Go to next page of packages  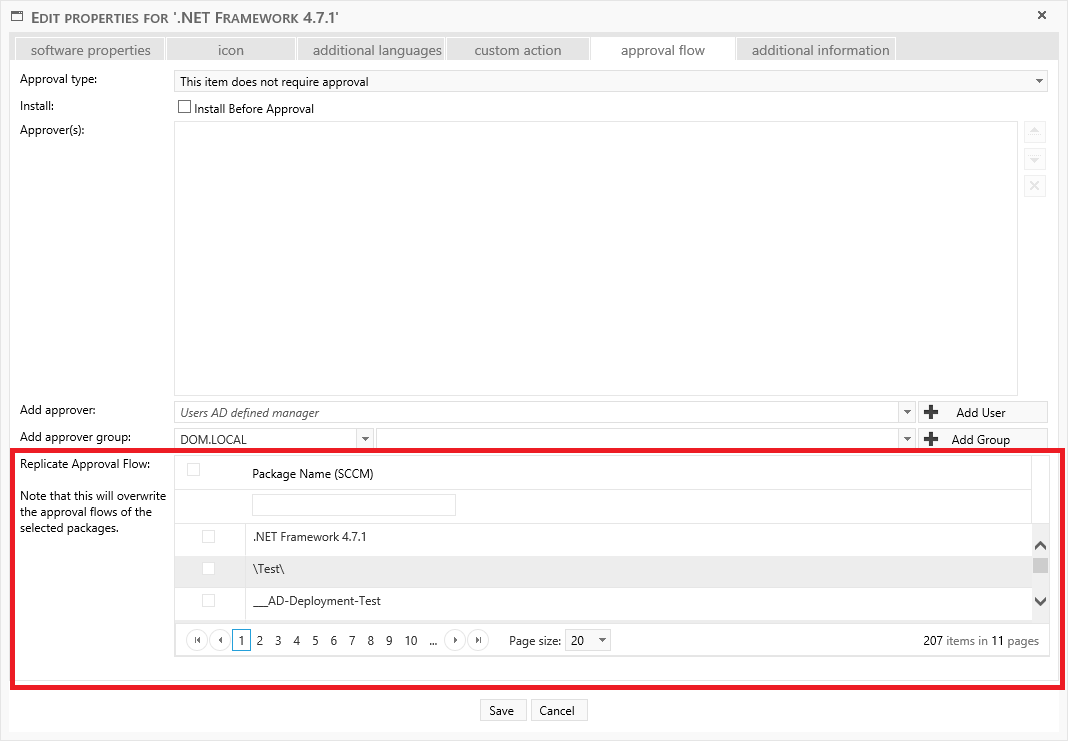tap(455, 641)
